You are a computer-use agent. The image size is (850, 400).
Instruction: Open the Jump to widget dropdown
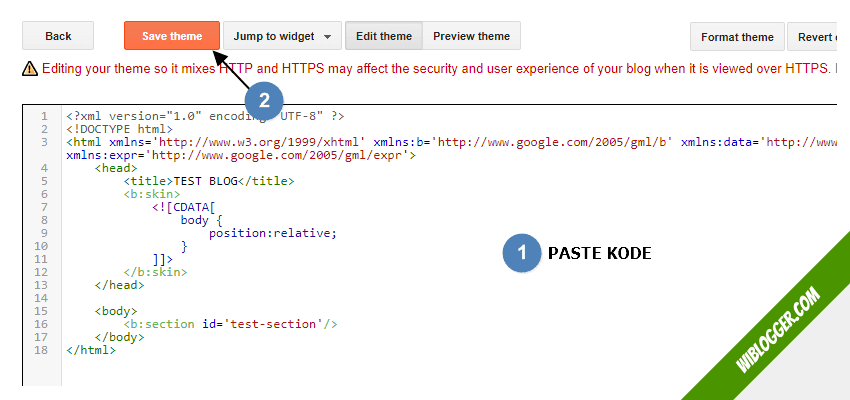273,36
